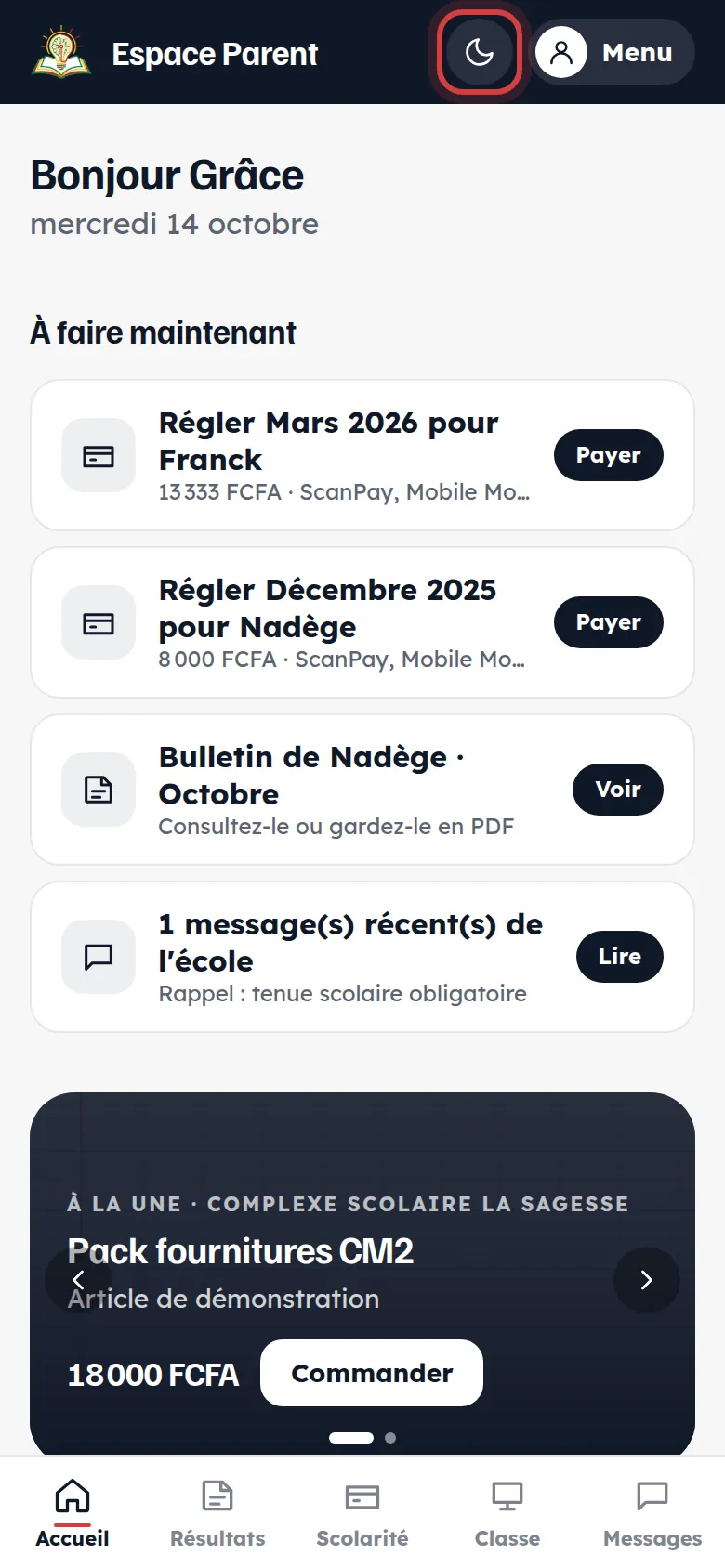This screenshot has width=725, height=1568.
Task: Click the card icon beside Régler Décembre 2025
Action: pyautogui.click(x=99, y=622)
